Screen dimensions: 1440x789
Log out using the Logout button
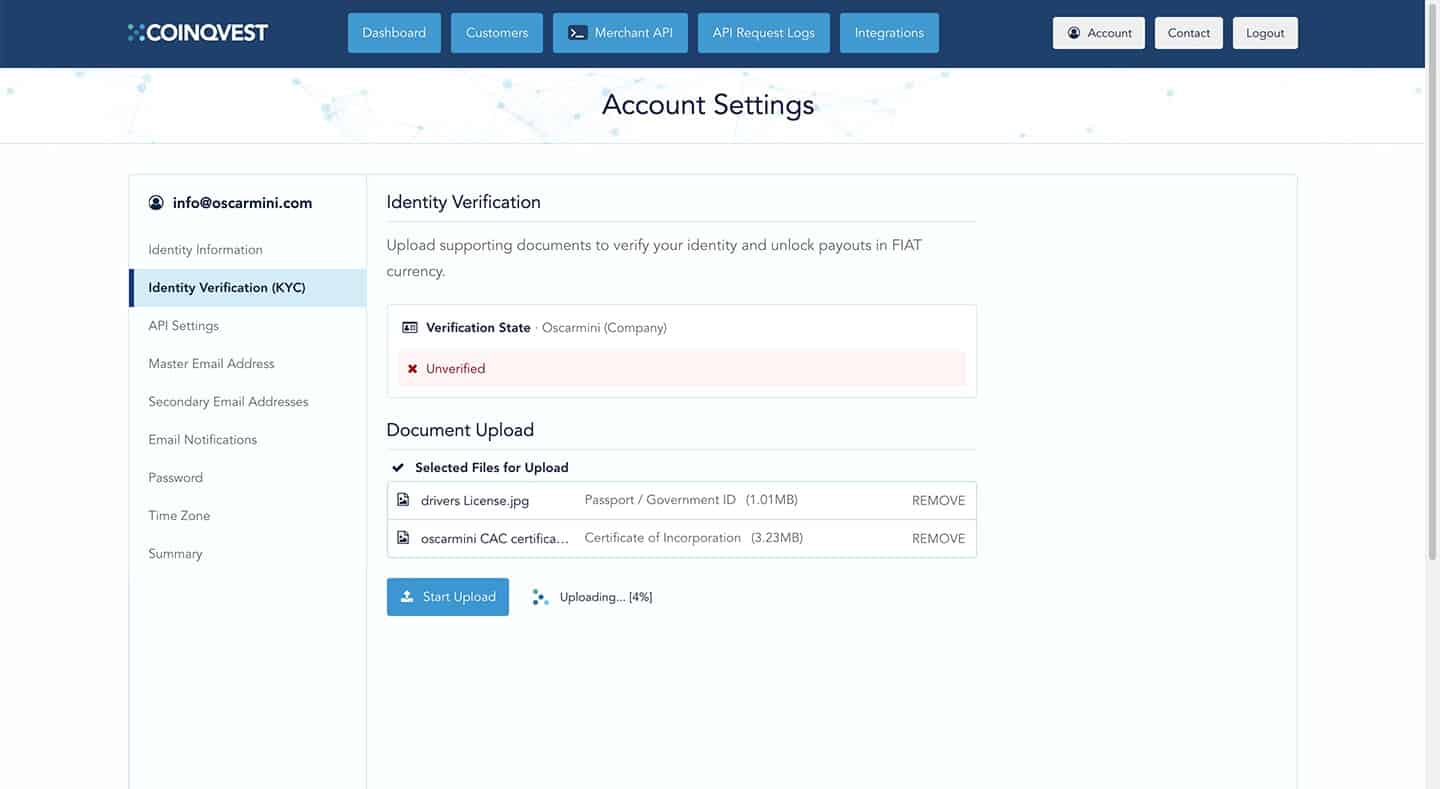[1265, 33]
